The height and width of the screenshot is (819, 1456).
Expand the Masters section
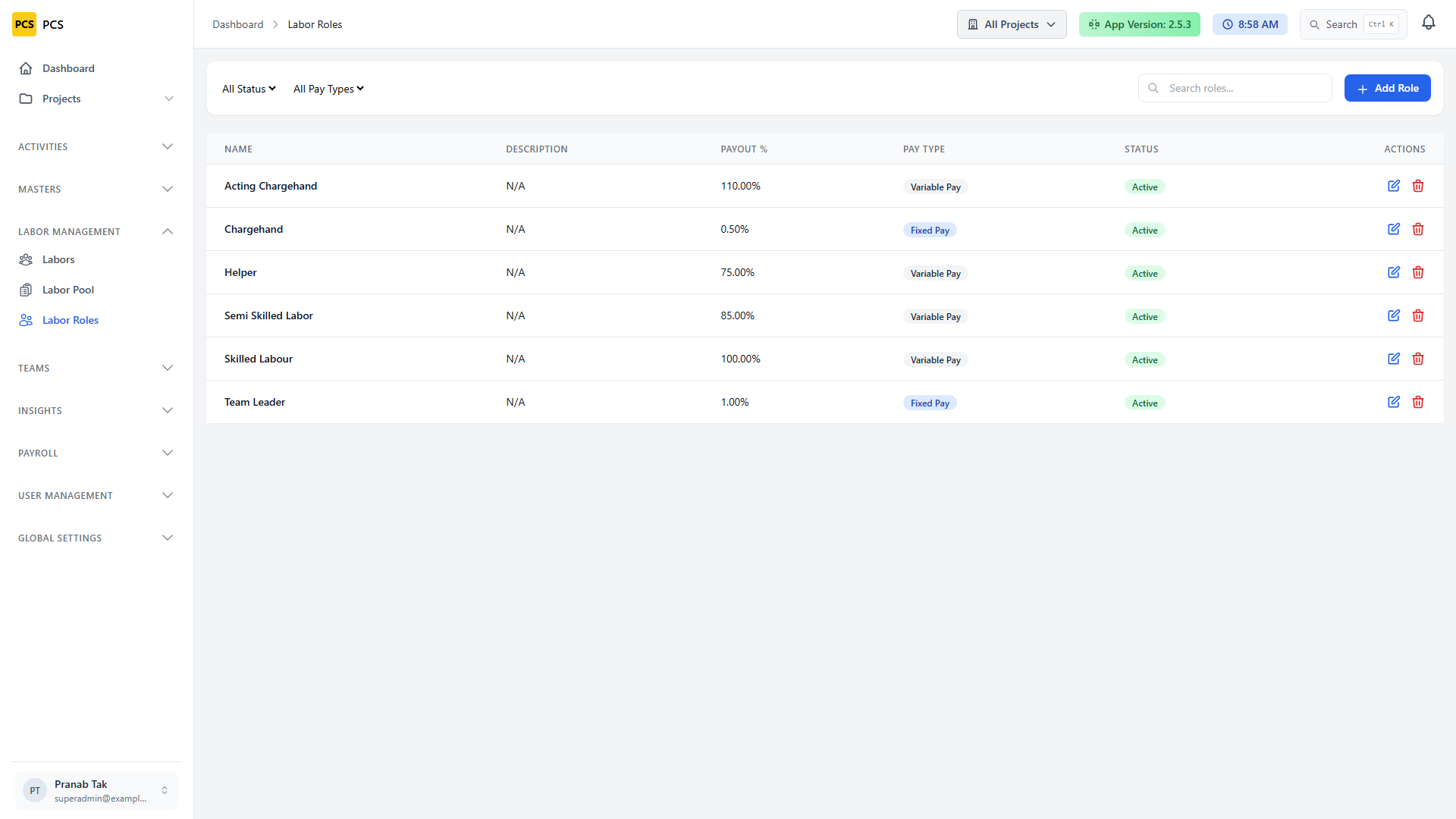pos(97,189)
